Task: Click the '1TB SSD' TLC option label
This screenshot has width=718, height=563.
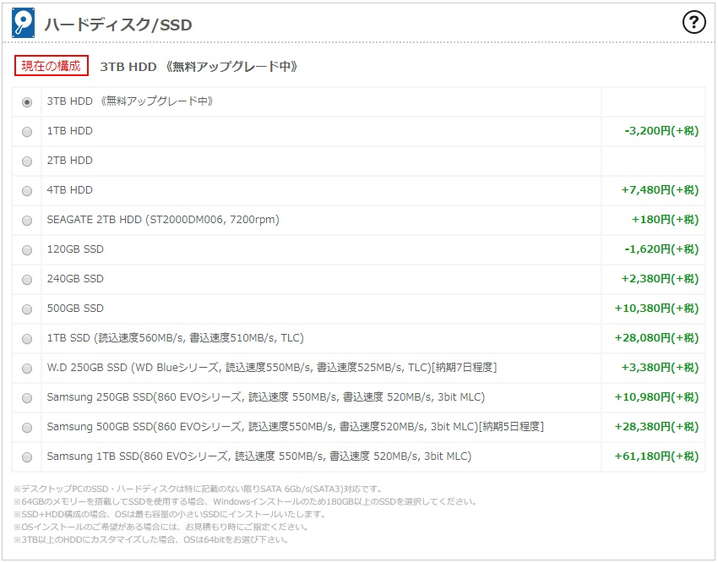Action: click(175, 338)
